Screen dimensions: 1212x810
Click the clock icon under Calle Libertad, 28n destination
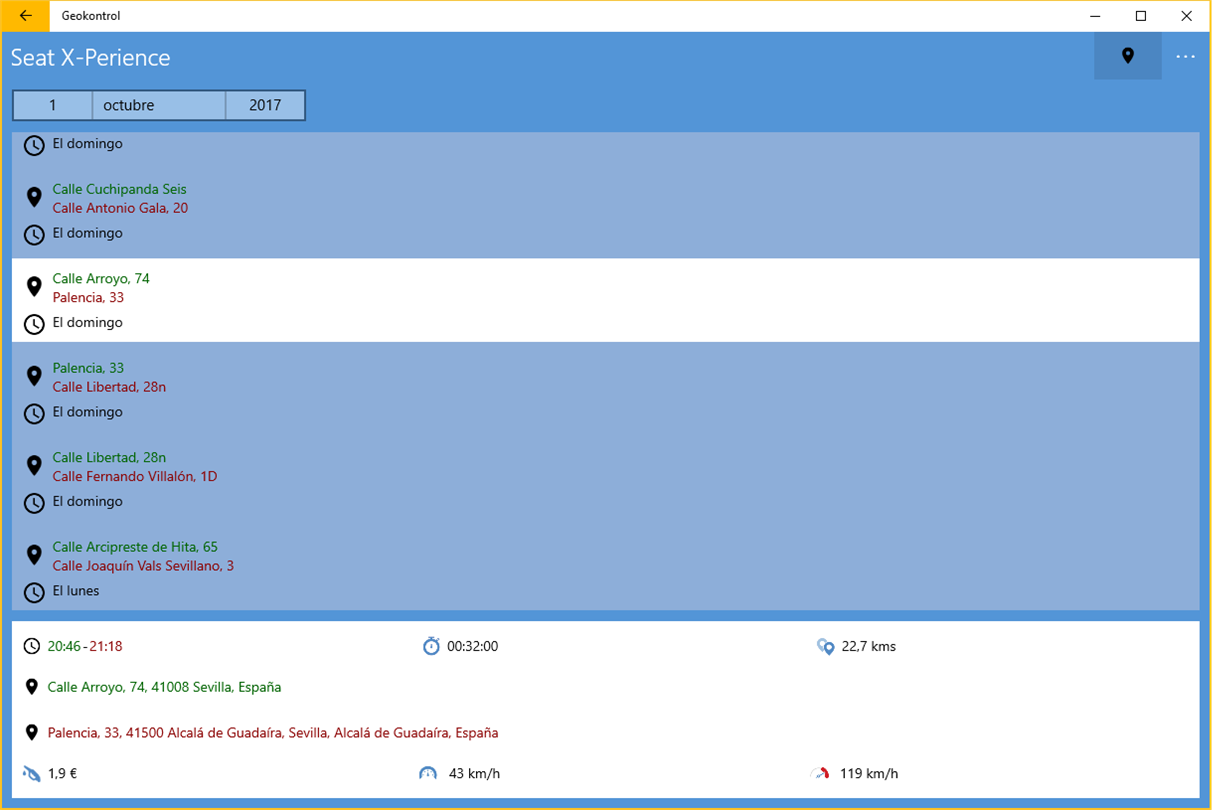tap(34, 413)
